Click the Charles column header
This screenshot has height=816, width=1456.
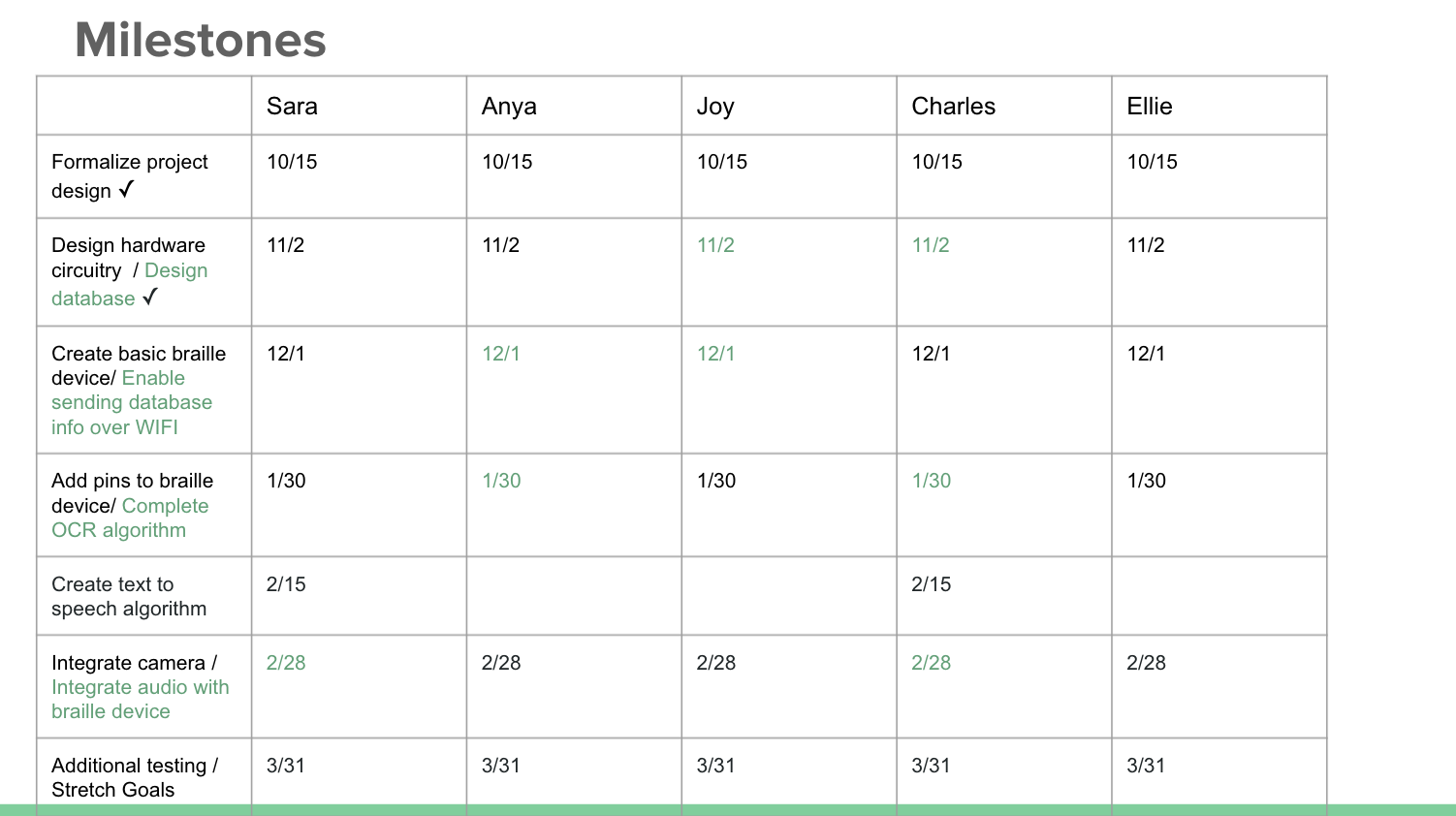click(x=1004, y=106)
